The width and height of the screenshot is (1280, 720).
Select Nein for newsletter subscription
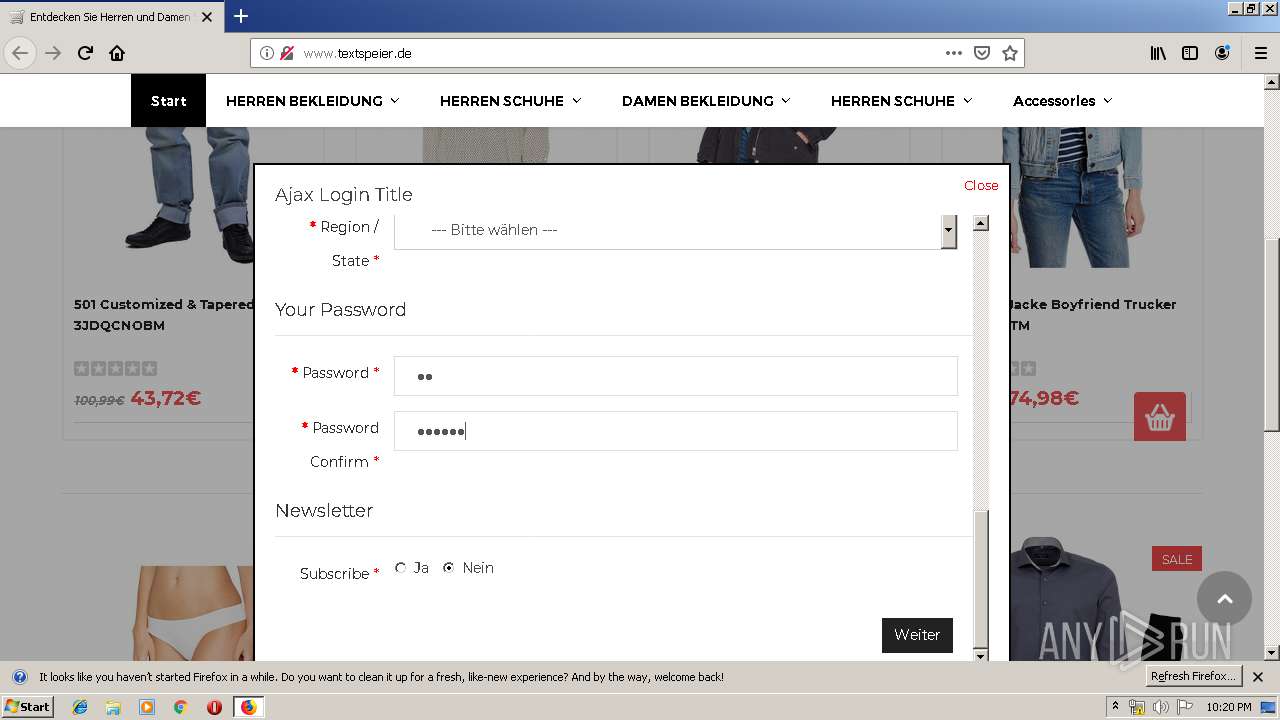(448, 568)
